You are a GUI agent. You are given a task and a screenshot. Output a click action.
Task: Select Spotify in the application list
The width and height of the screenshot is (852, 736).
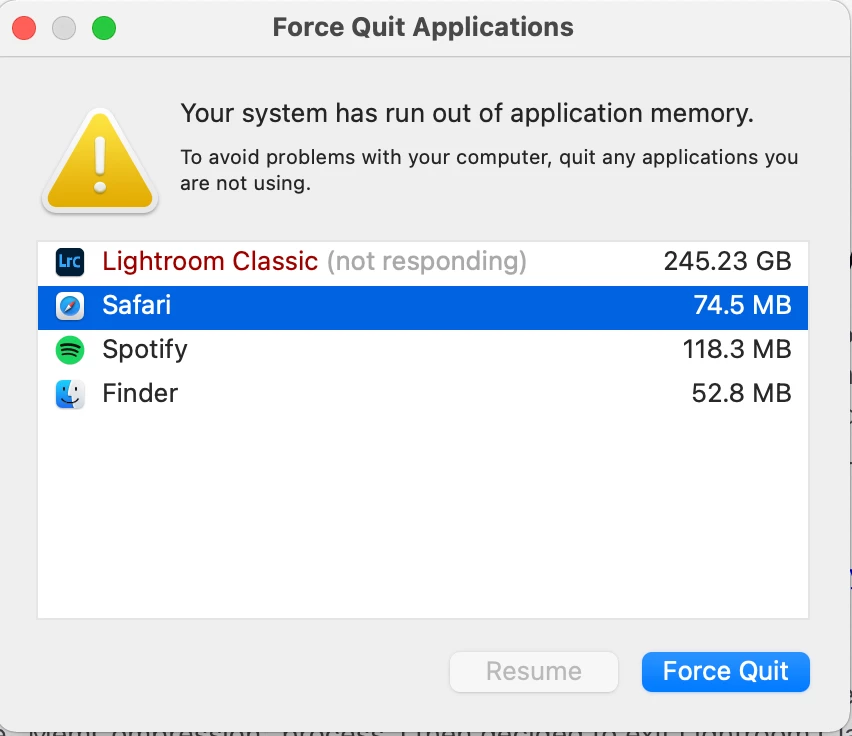(145, 350)
